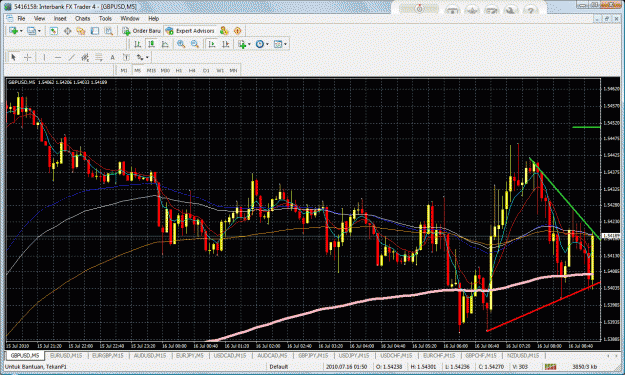Open the Data Window icon
Image resolution: width=625 pixels, height=375 pixels.
(x=67, y=31)
